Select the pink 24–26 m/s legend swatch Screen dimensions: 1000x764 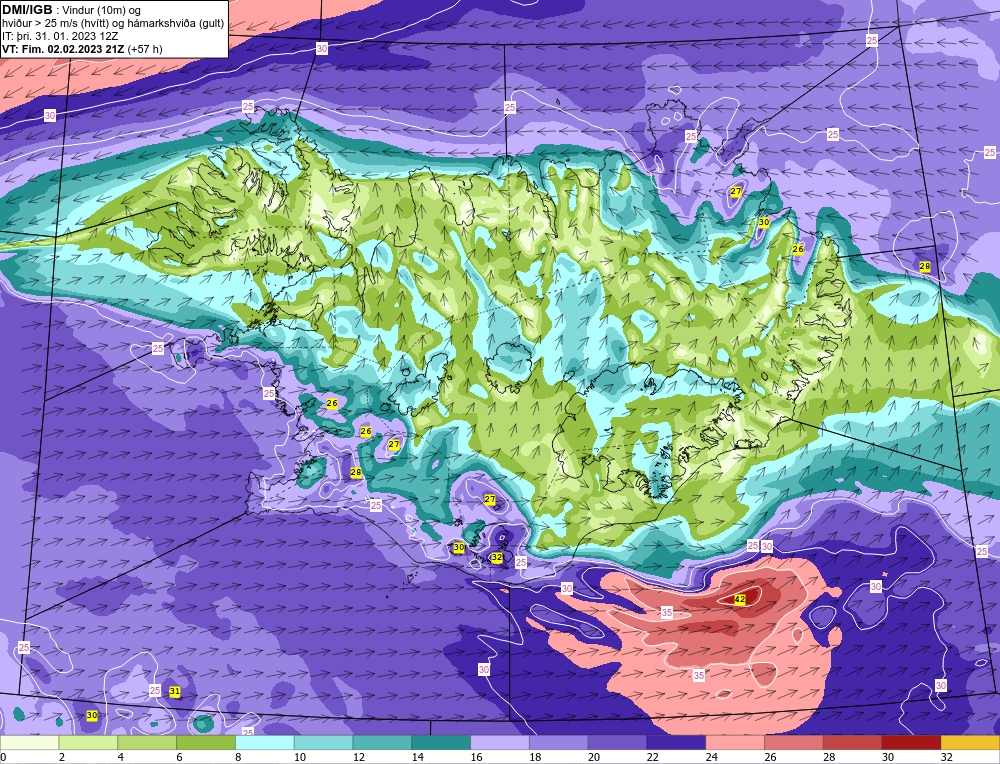coord(735,742)
